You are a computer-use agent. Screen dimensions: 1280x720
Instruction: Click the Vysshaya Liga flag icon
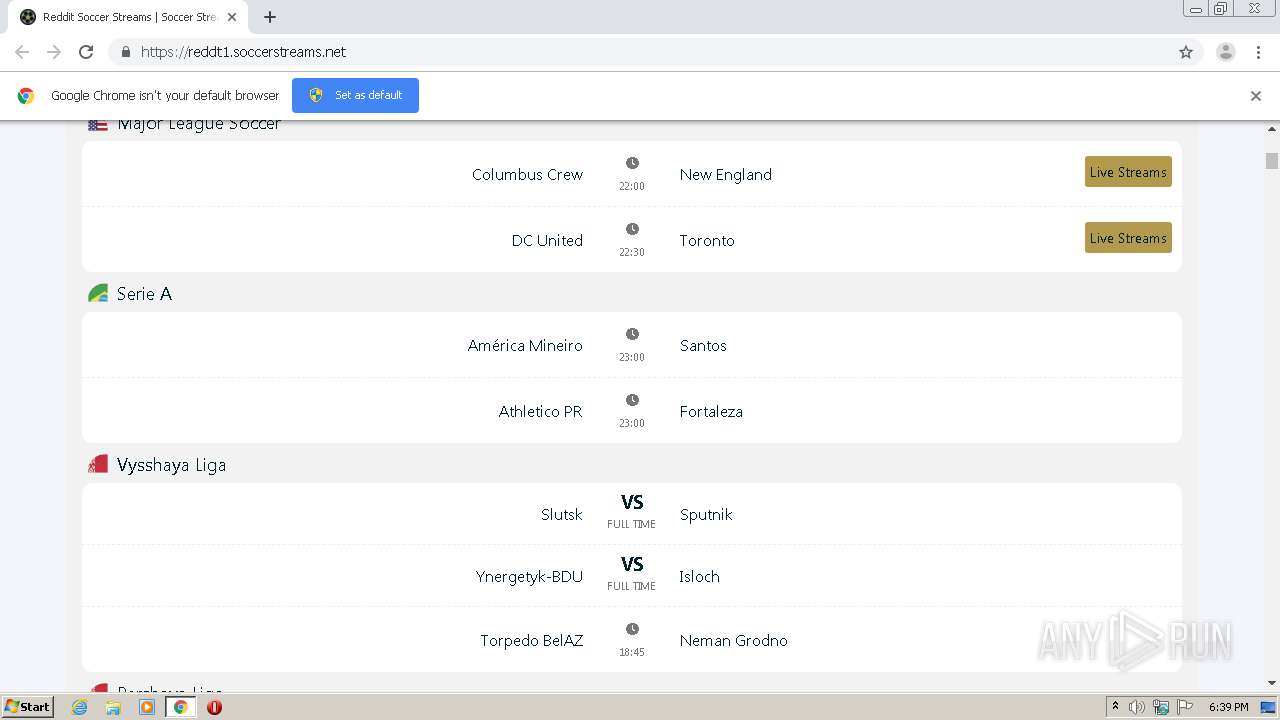click(x=98, y=465)
